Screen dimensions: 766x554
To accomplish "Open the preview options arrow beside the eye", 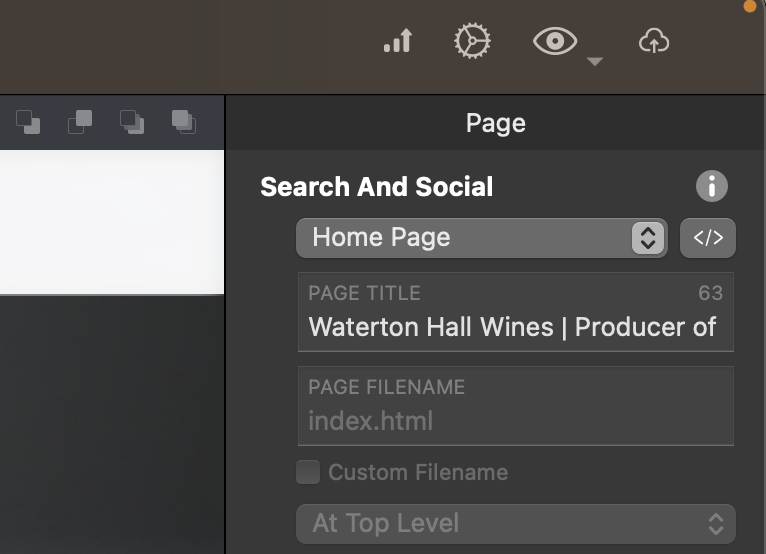I will [595, 62].
